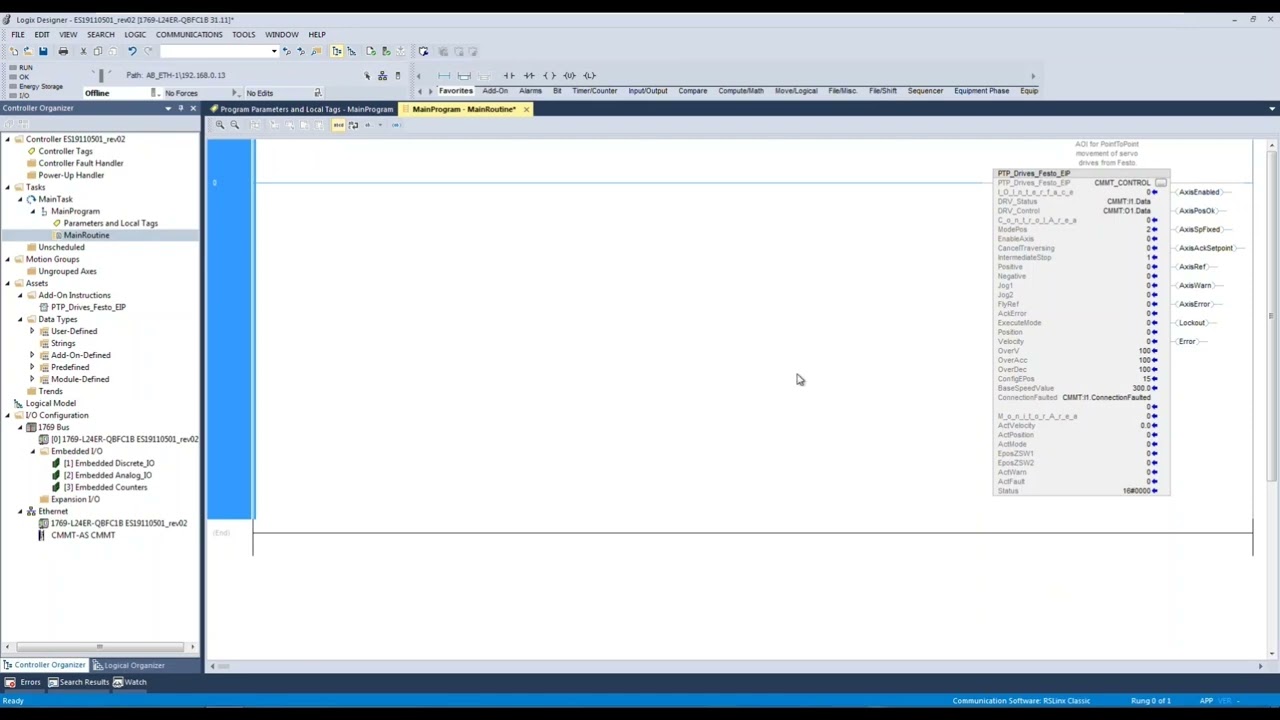The width and height of the screenshot is (1280, 720).
Task: Collapse the MainTask node
Action: 20,199
